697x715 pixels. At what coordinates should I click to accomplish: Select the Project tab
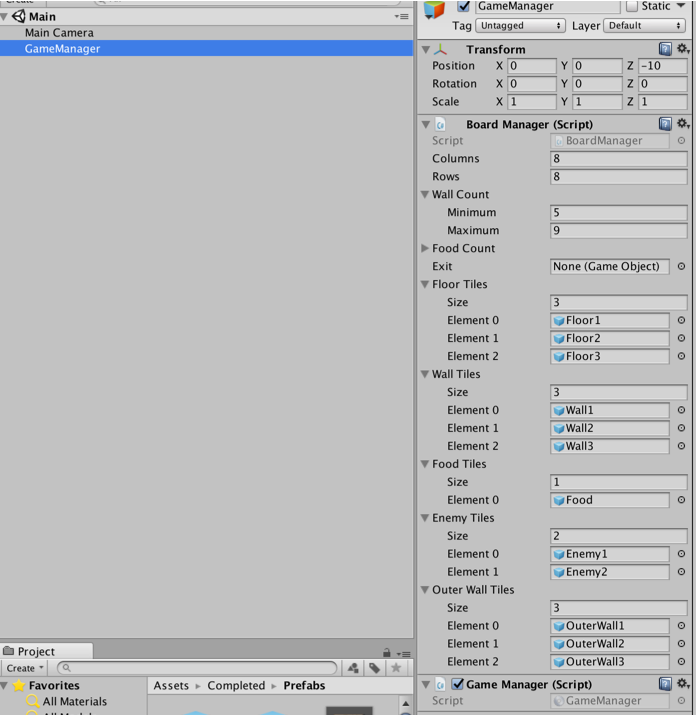(x=46, y=651)
